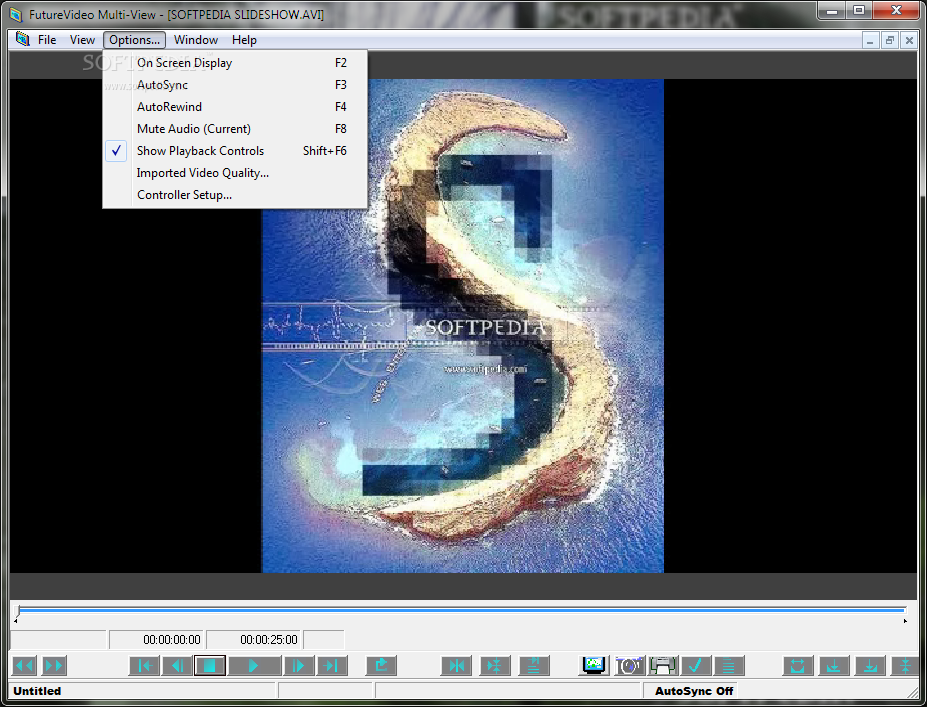
Task: Close the inner SOFTPEDIA SLIDESHOW.AVI document
Action: [909, 40]
